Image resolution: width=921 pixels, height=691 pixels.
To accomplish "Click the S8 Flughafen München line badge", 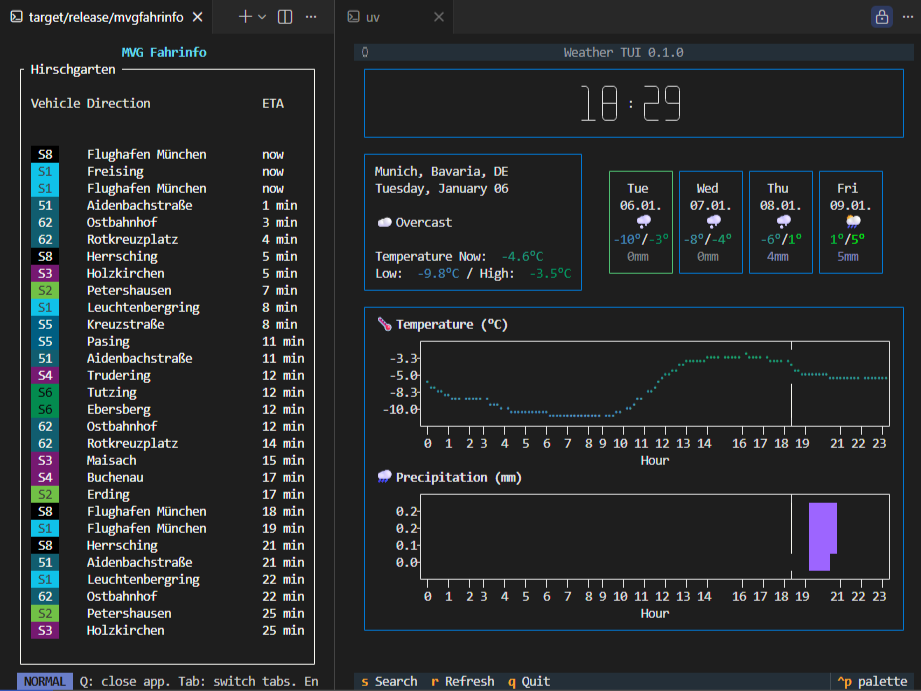I will (45, 154).
